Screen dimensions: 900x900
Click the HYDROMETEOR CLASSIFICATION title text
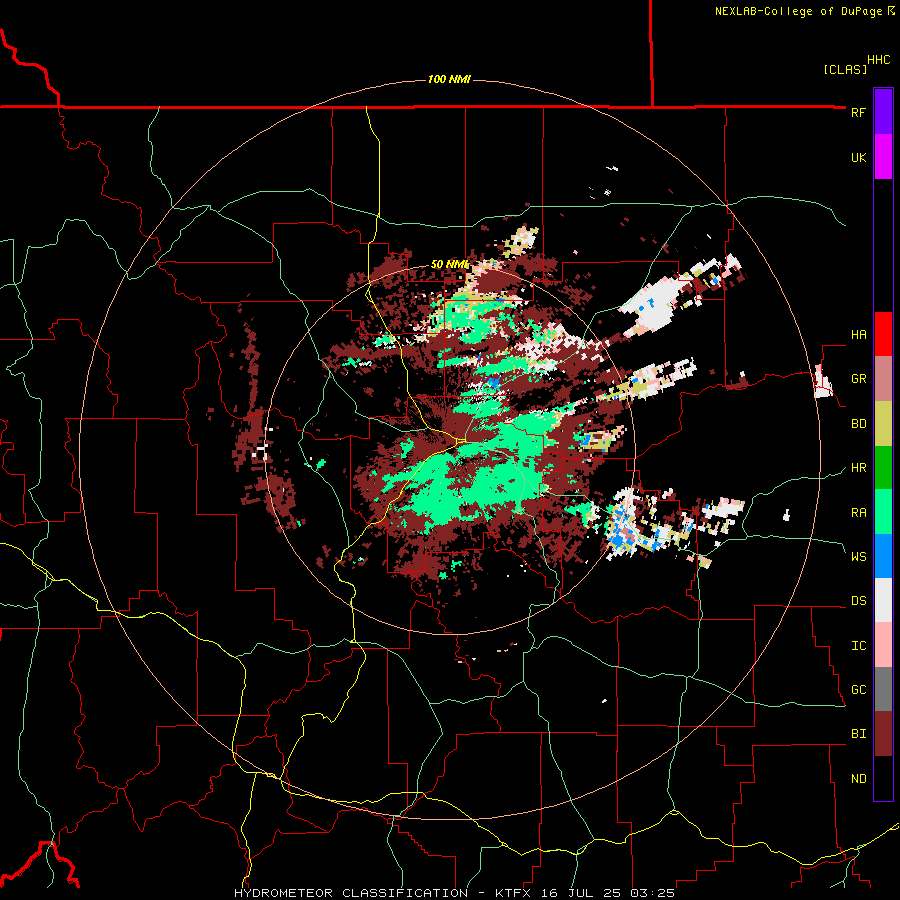351,893
